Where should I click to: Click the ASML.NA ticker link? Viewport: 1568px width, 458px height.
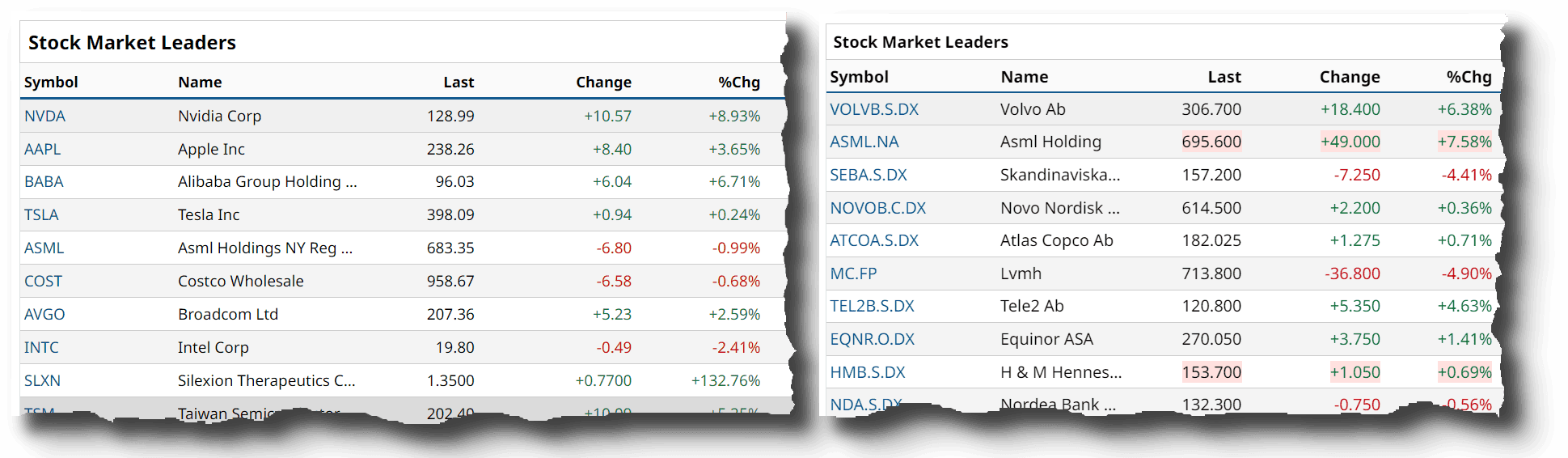(x=864, y=142)
